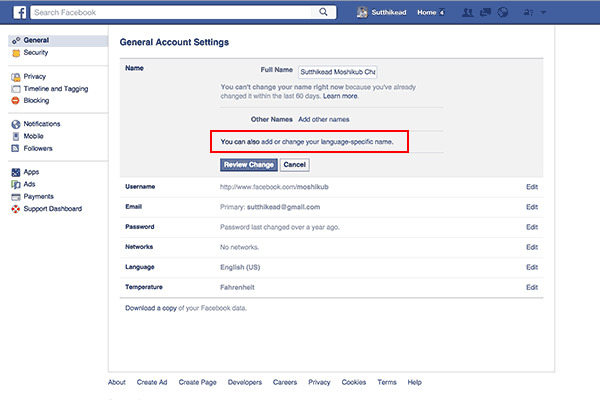The height and width of the screenshot is (400, 600).
Task: Click the Mobile phone icon
Action: pyautogui.click(x=16, y=136)
